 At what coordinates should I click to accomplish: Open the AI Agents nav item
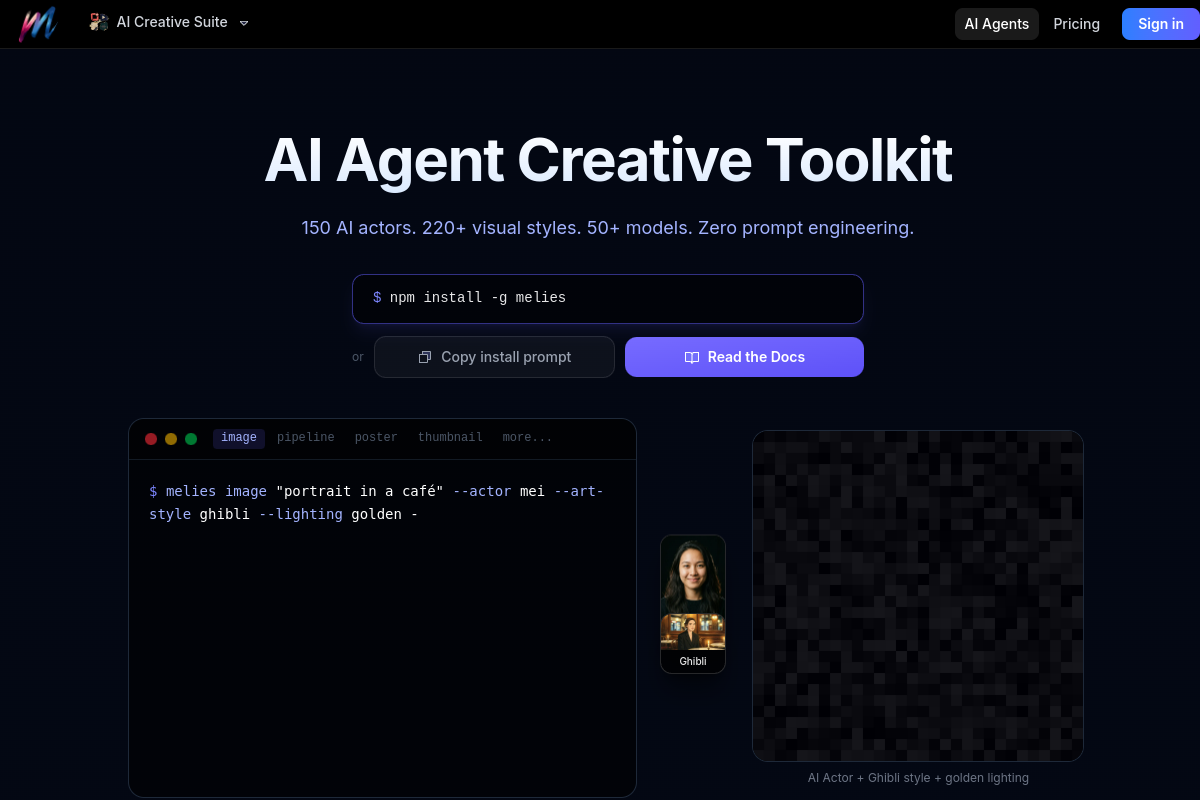point(997,24)
